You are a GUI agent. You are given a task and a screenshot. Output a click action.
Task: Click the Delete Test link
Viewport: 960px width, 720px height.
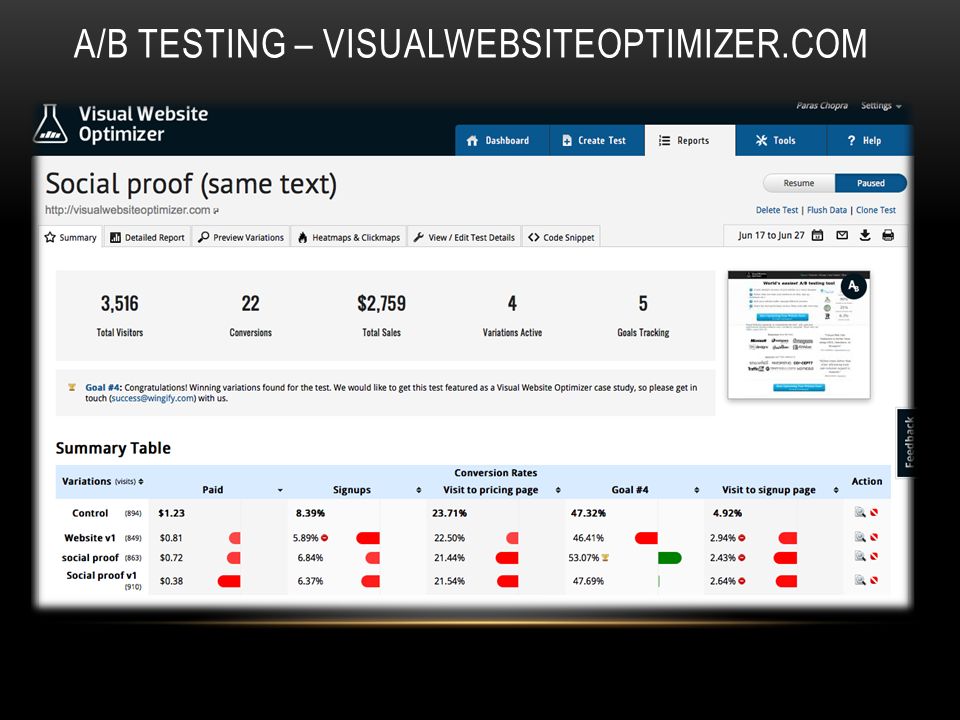coord(777,210)
